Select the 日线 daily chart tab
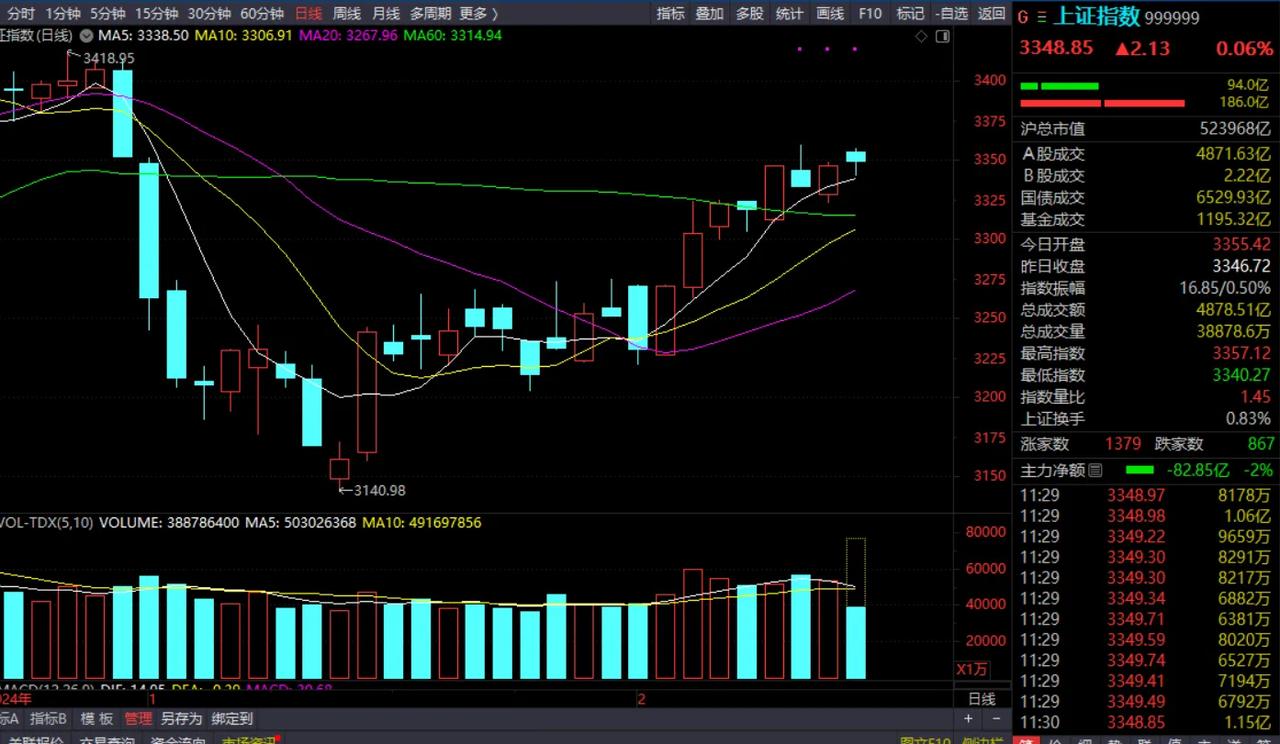 click(x=309, y=13)
